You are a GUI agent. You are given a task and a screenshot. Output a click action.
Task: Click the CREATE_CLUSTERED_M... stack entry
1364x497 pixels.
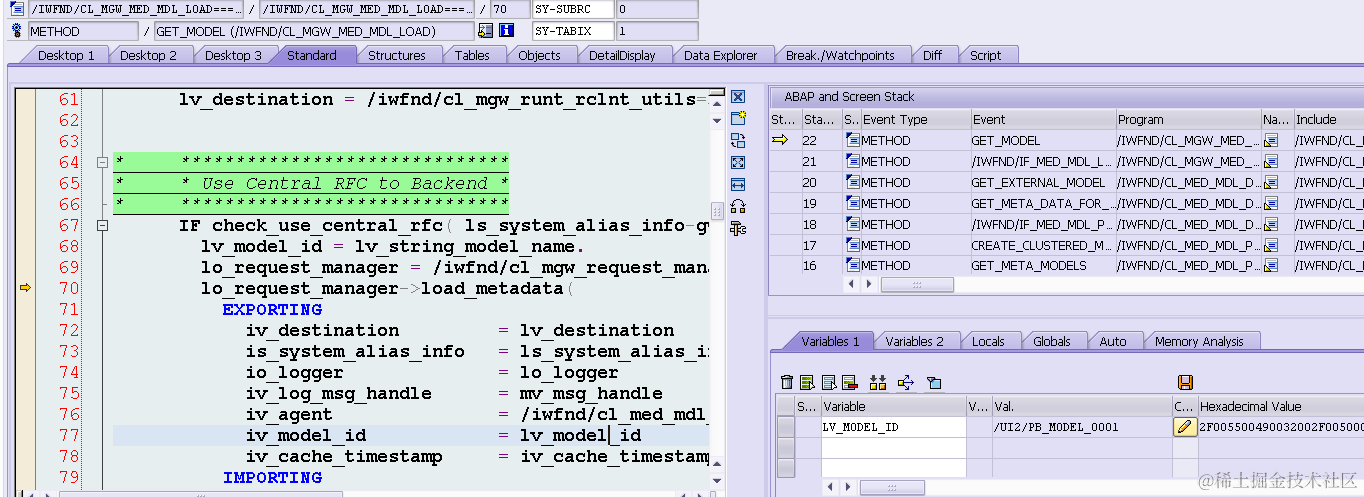click(x=1041, y=246)
